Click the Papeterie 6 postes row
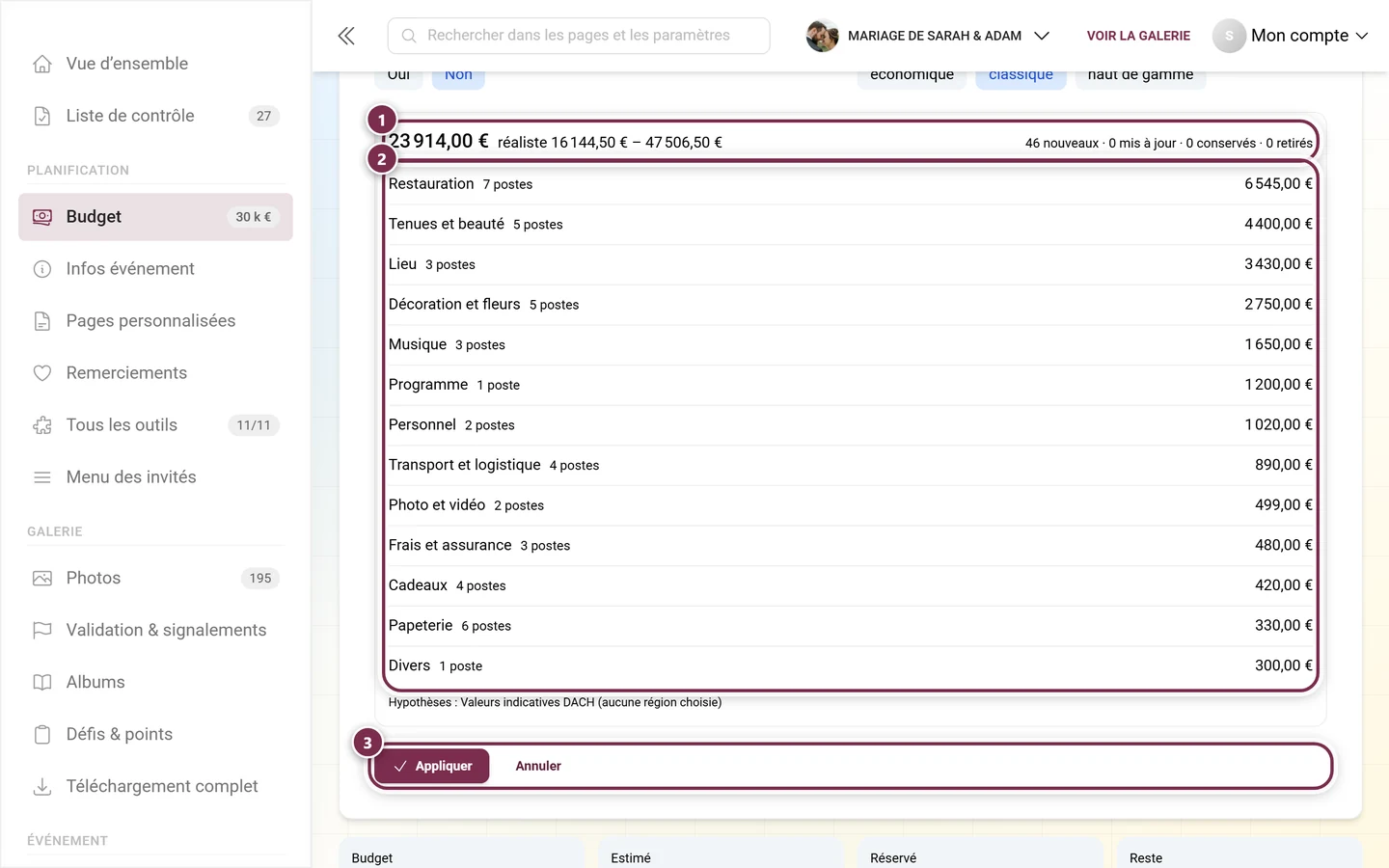Viewport: 1389px width, 868px height. (x=850, y=626)
